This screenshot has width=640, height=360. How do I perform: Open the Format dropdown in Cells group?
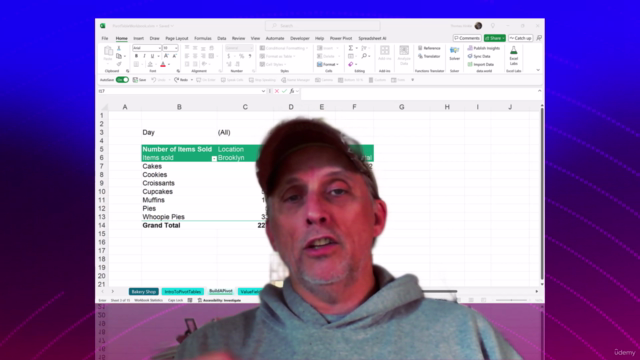328,64
